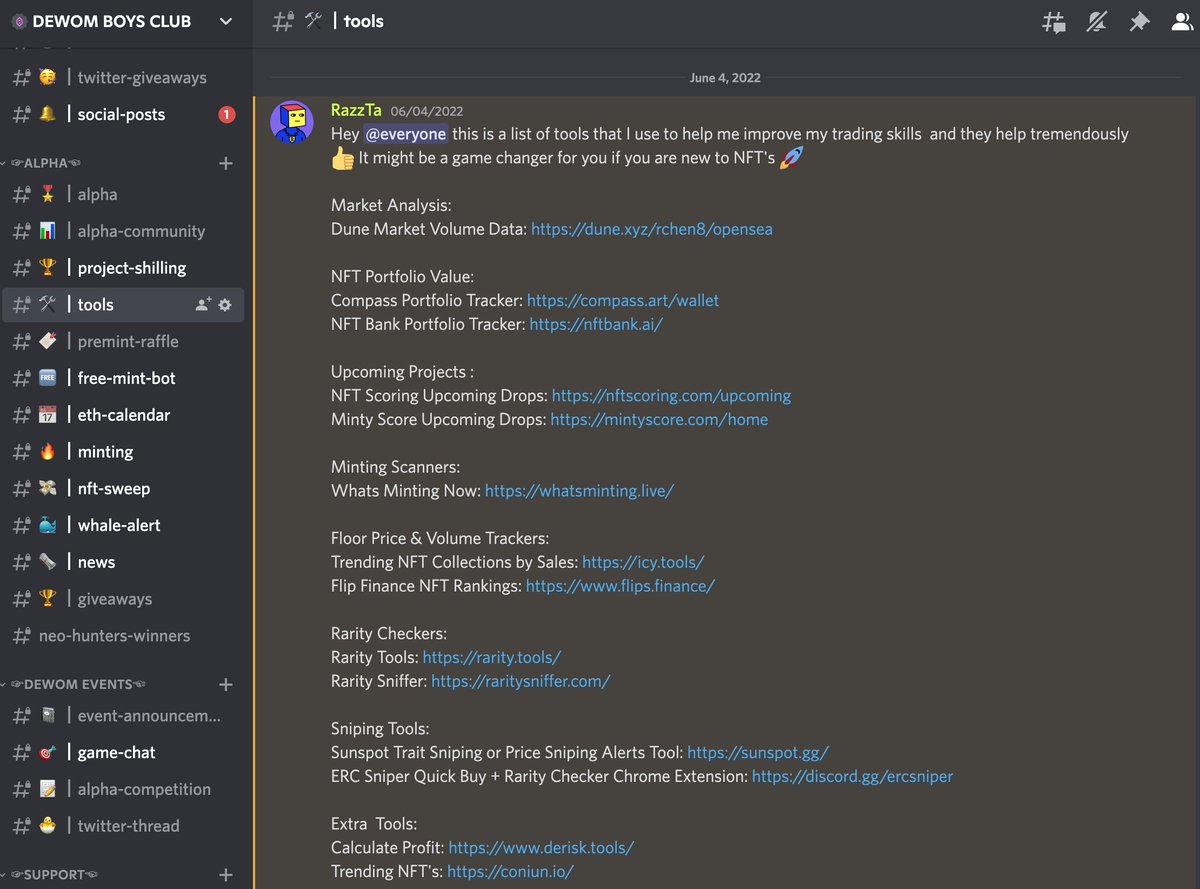Select the tools channel

122,305
